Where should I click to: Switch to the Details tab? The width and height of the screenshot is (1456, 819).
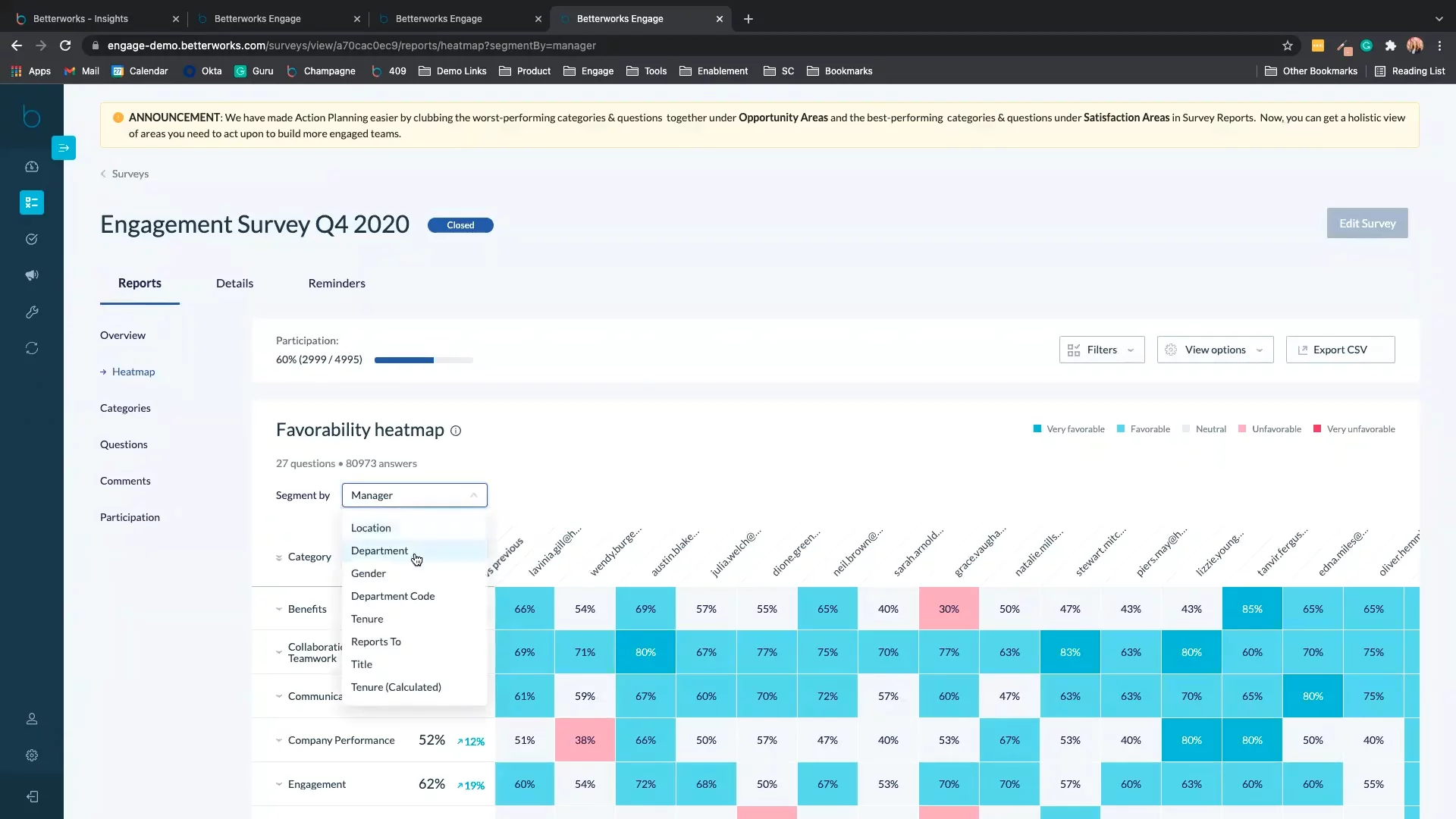coord(234,283)
